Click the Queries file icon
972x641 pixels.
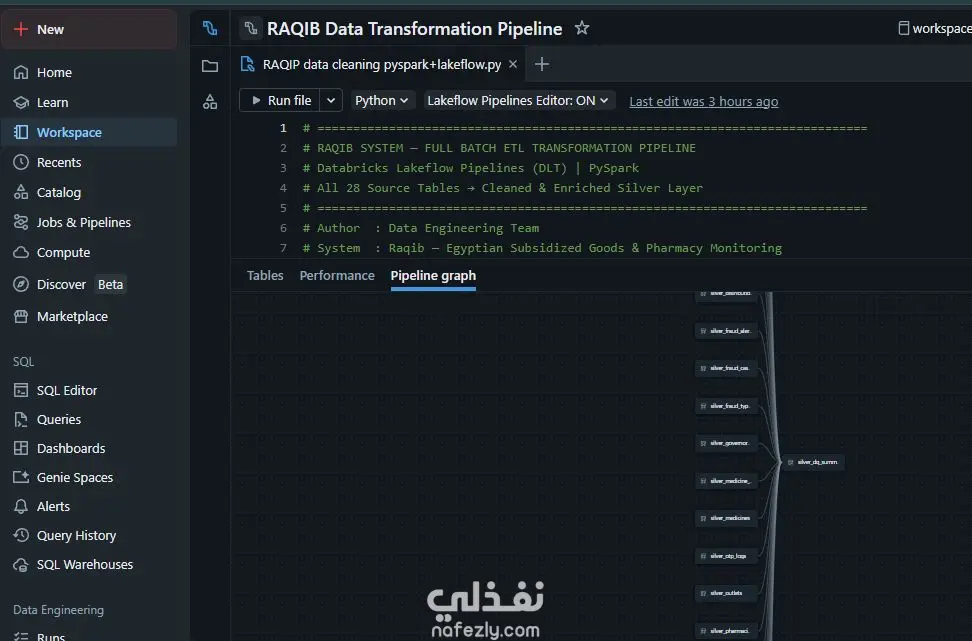click(x=21, y=420)
